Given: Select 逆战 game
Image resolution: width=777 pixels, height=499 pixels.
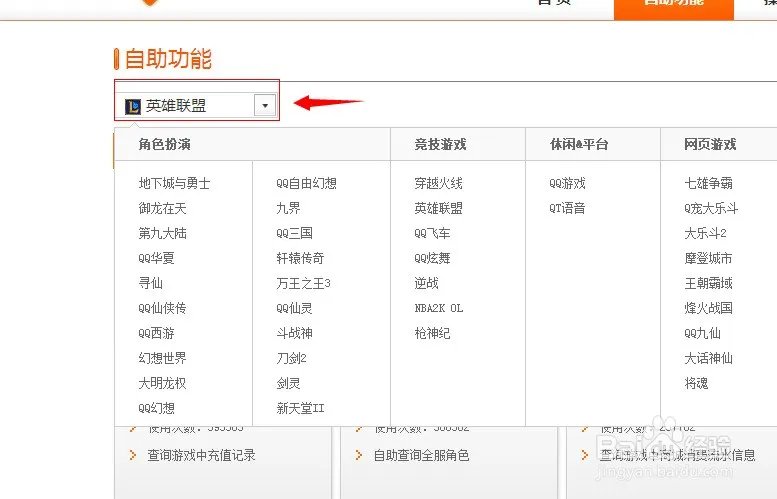Looking at the screenshot, I should (x=427, y=283).
